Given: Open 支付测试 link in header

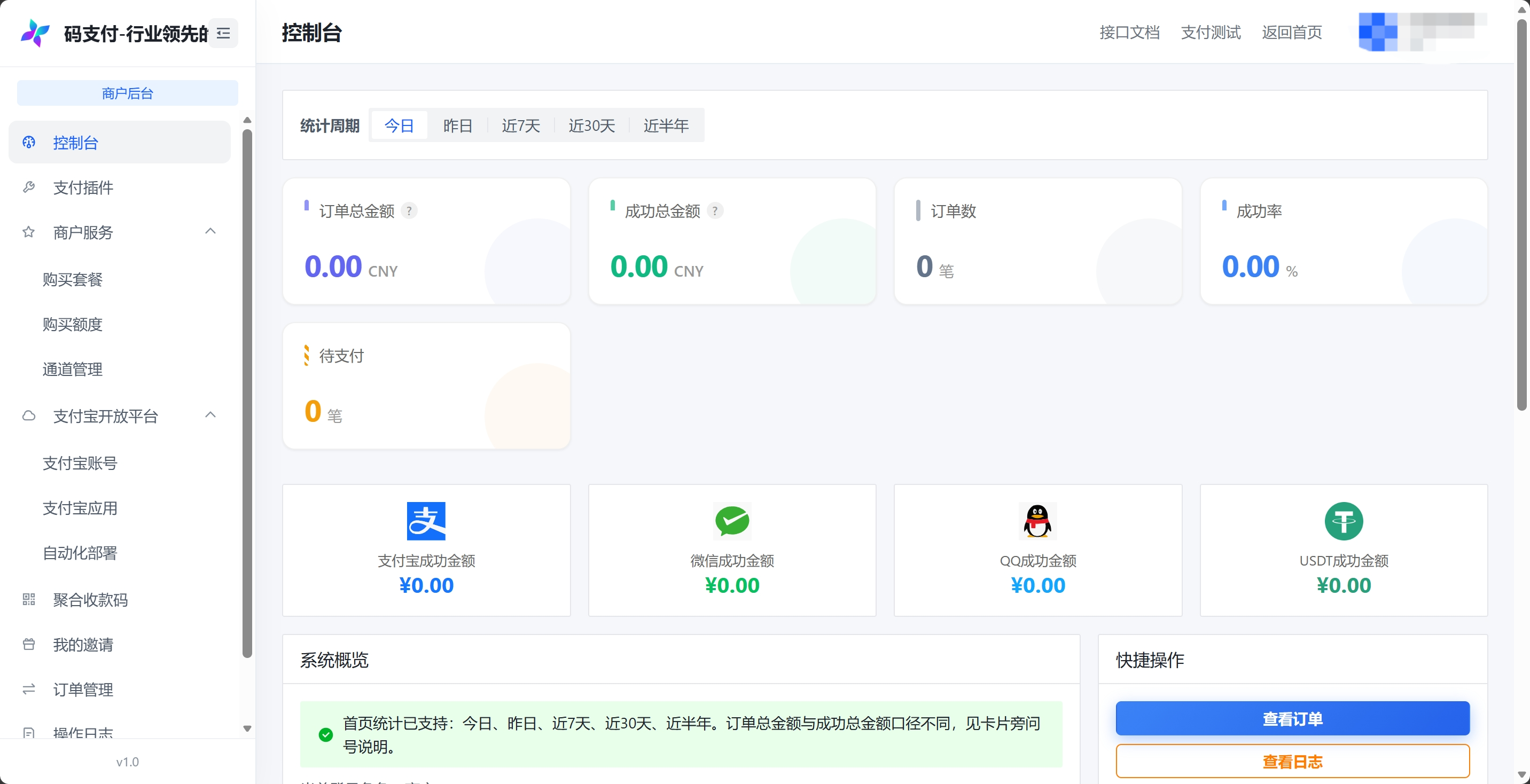Looking at the screenshot, I should coord(1211,33).
